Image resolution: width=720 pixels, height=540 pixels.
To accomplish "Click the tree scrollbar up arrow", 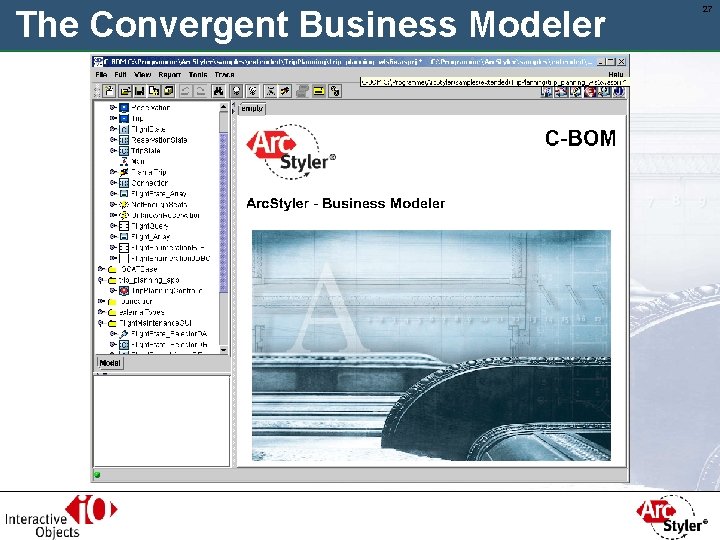I will [x=224, y=107].
